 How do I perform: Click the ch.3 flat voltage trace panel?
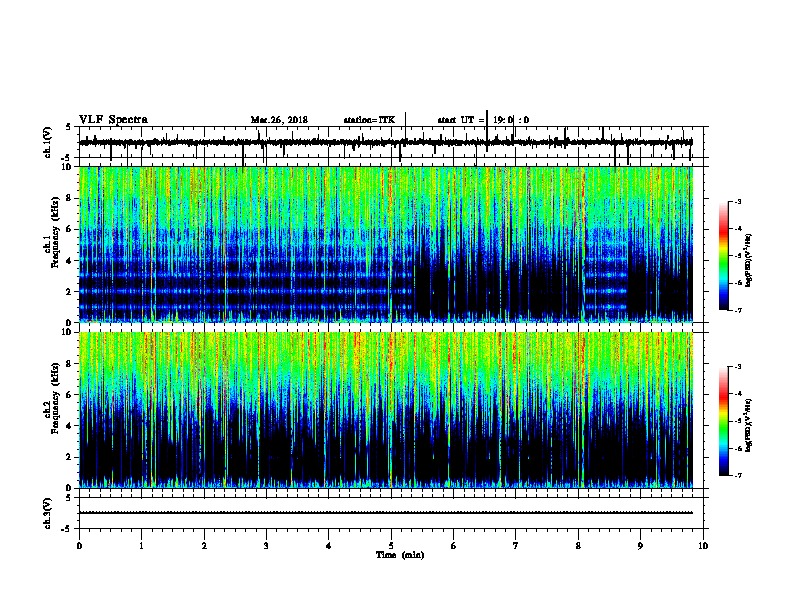tap(390, 513)
